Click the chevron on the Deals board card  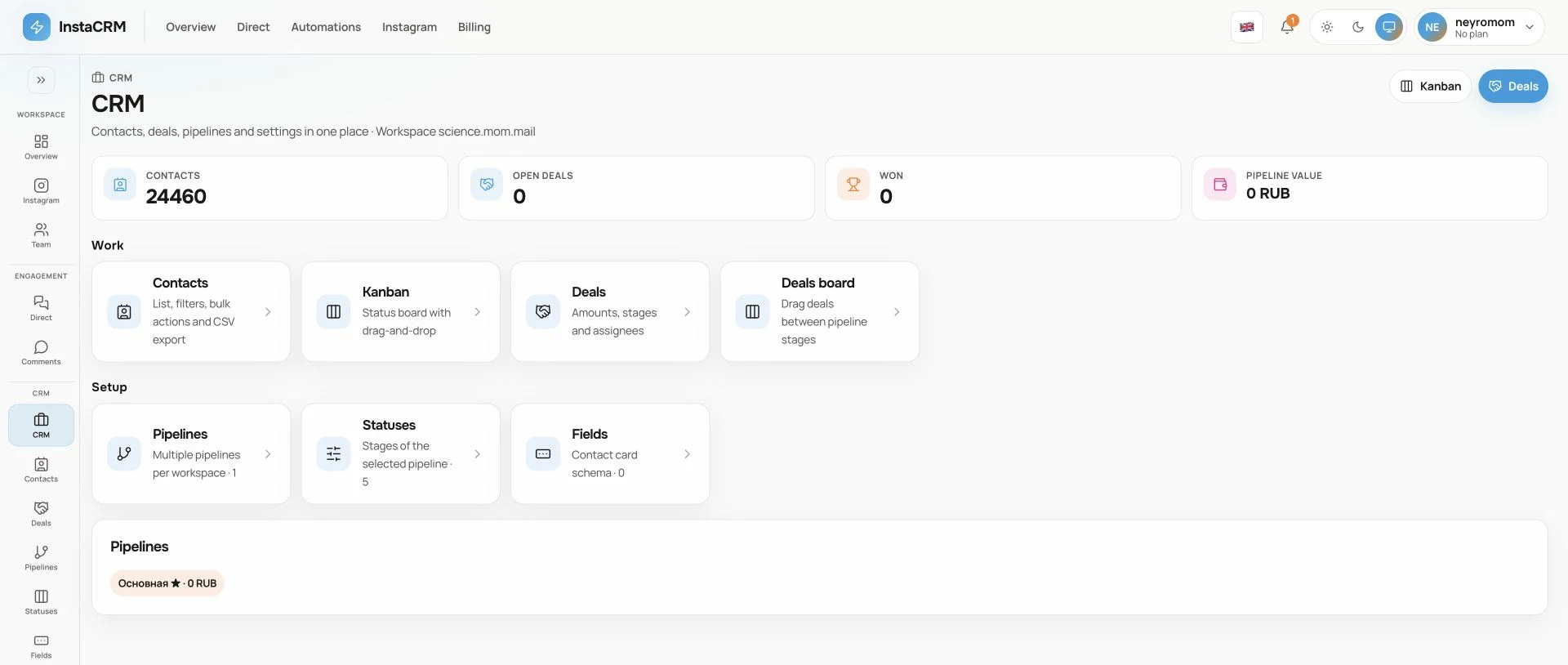[x=897, y=312]
